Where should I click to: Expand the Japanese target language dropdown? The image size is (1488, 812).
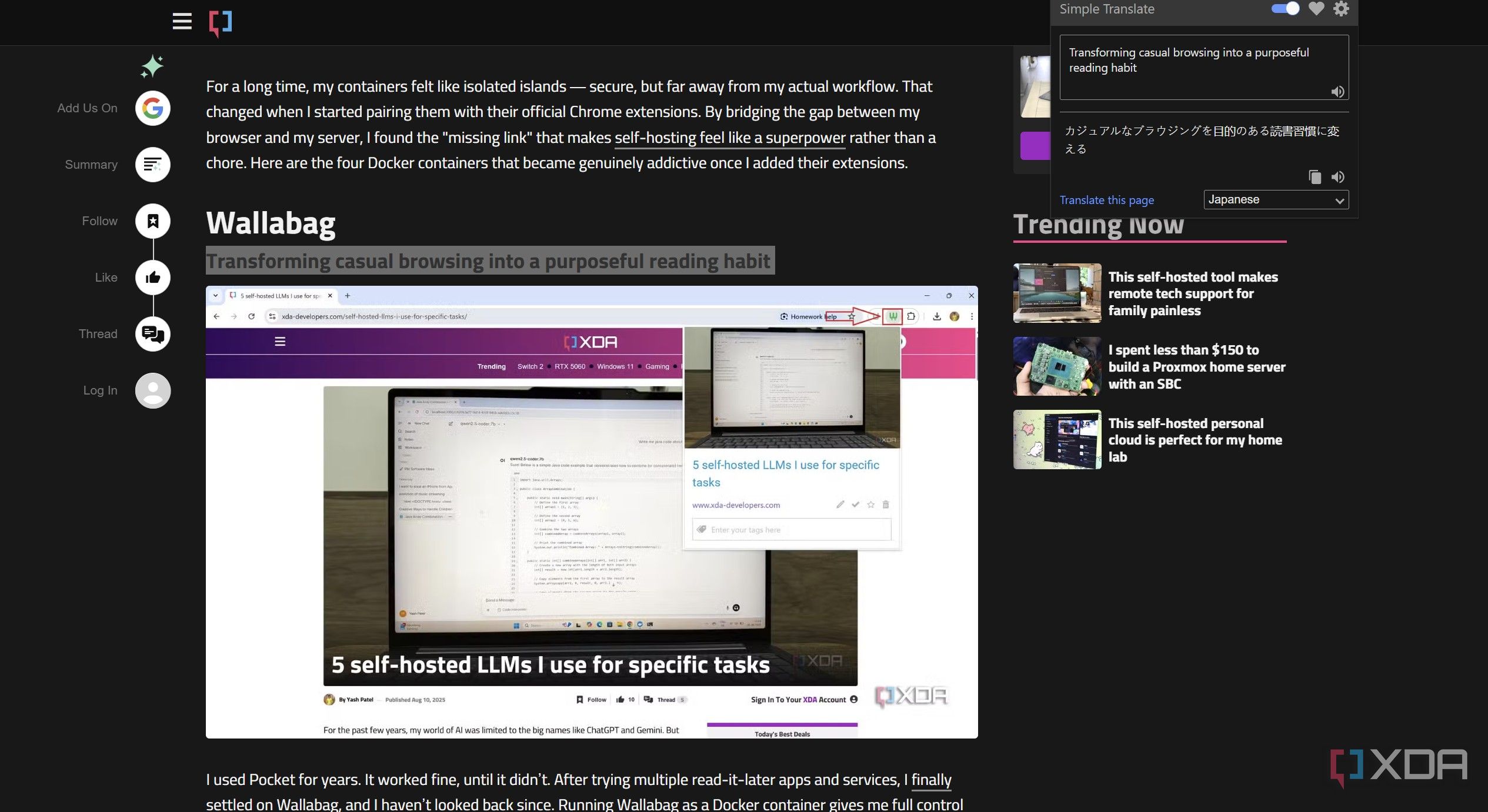tap(1276, 200)
